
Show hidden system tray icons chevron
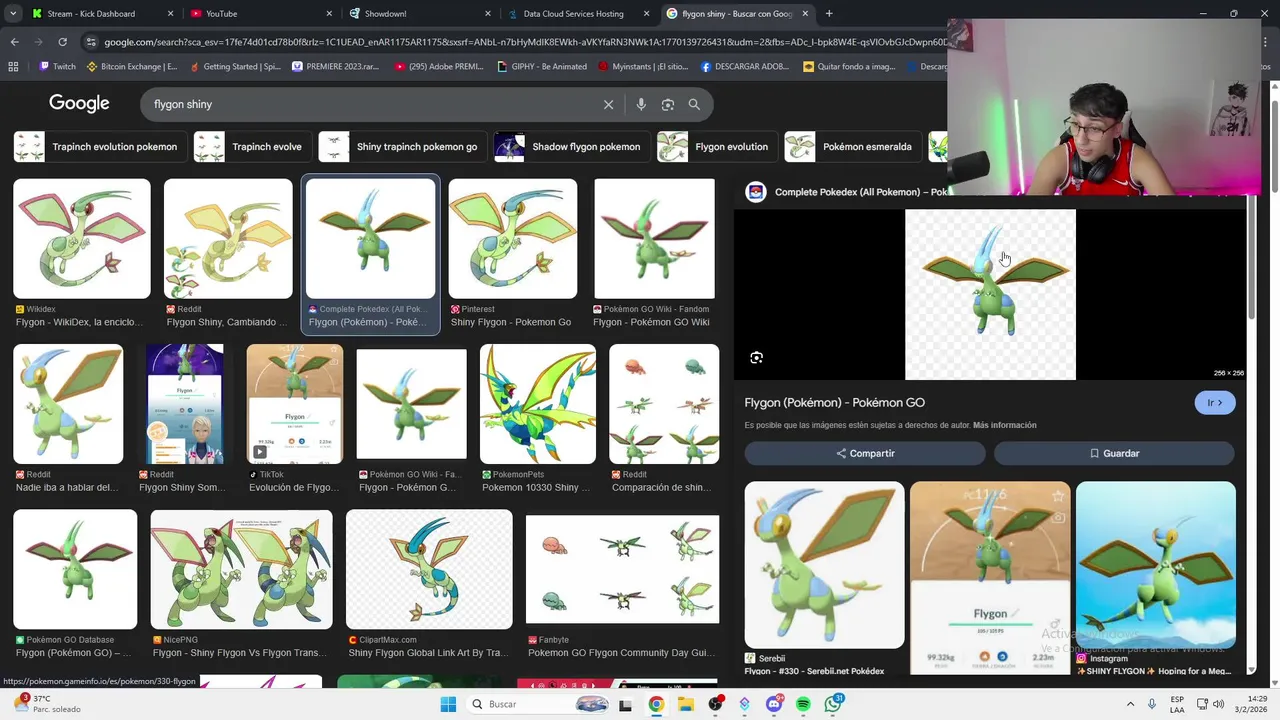coord(1129,704)
